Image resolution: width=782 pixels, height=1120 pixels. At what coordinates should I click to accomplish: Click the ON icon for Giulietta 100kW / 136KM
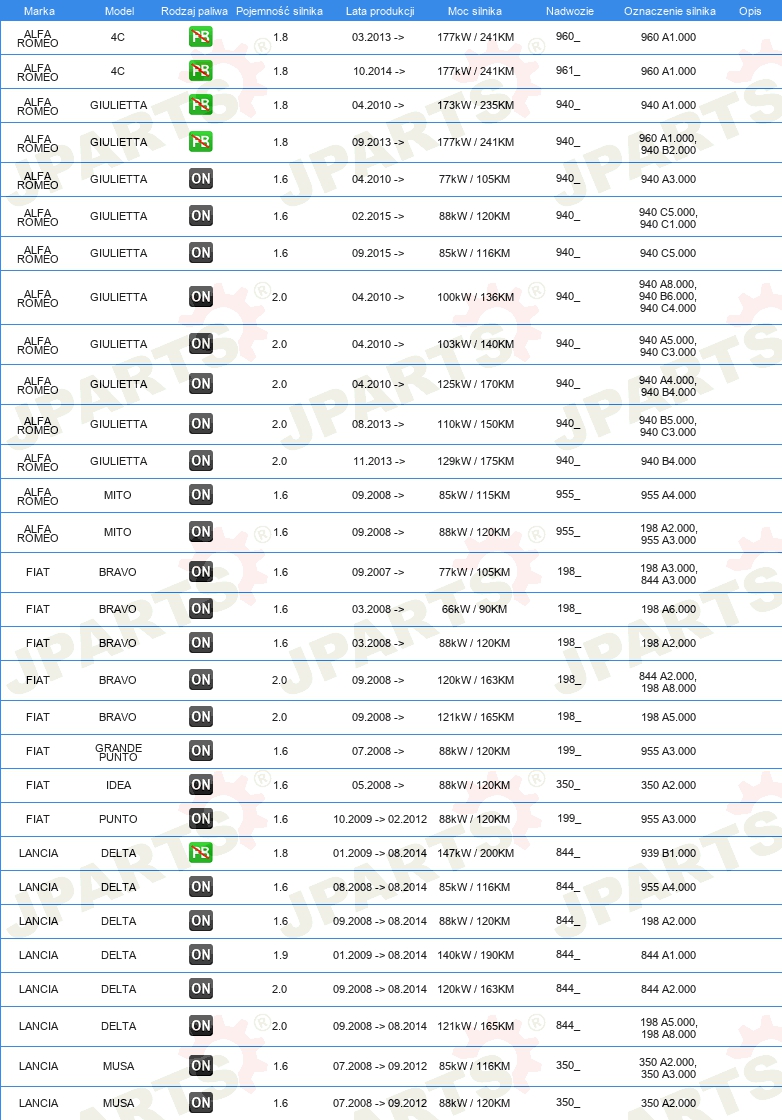201,296
